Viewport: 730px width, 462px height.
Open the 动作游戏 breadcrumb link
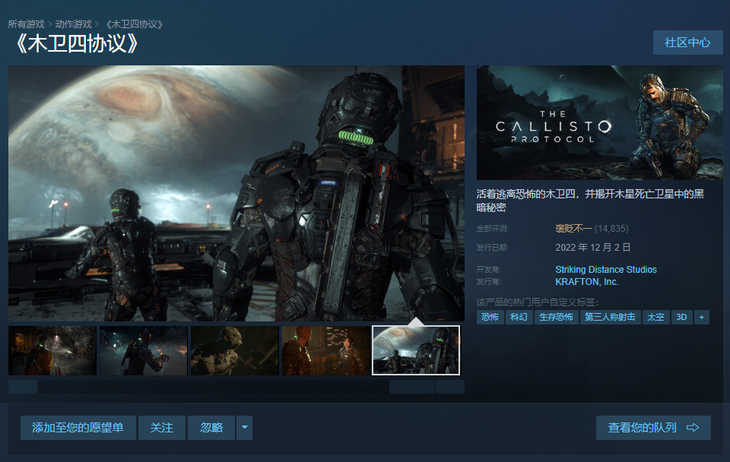coord(74,24)
